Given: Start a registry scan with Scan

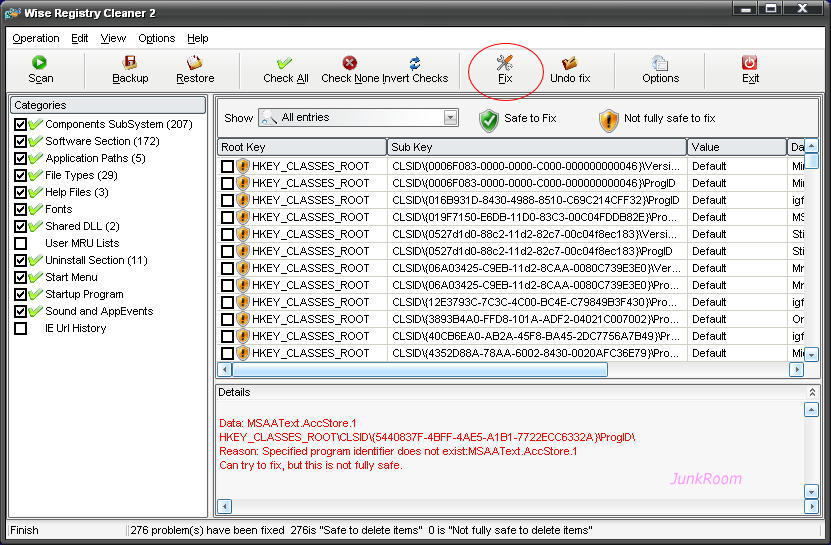Looking at the screenshot, I should [x=40, y=69].
